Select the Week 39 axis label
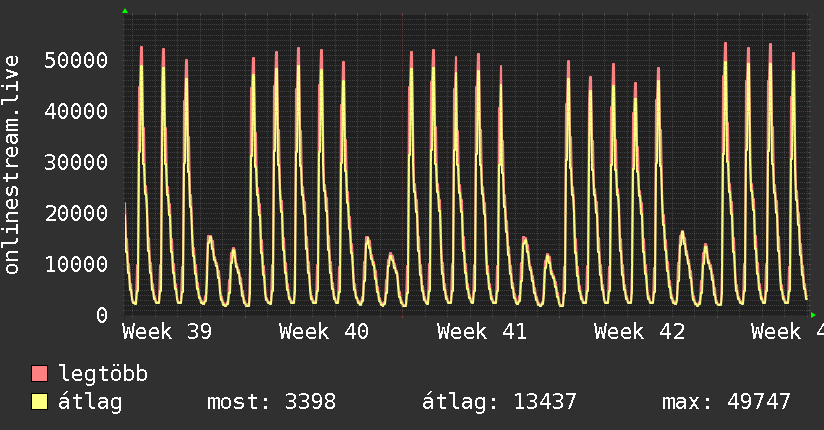The height and width of the screenshot is (430, 824). click(x=167, y=332)
